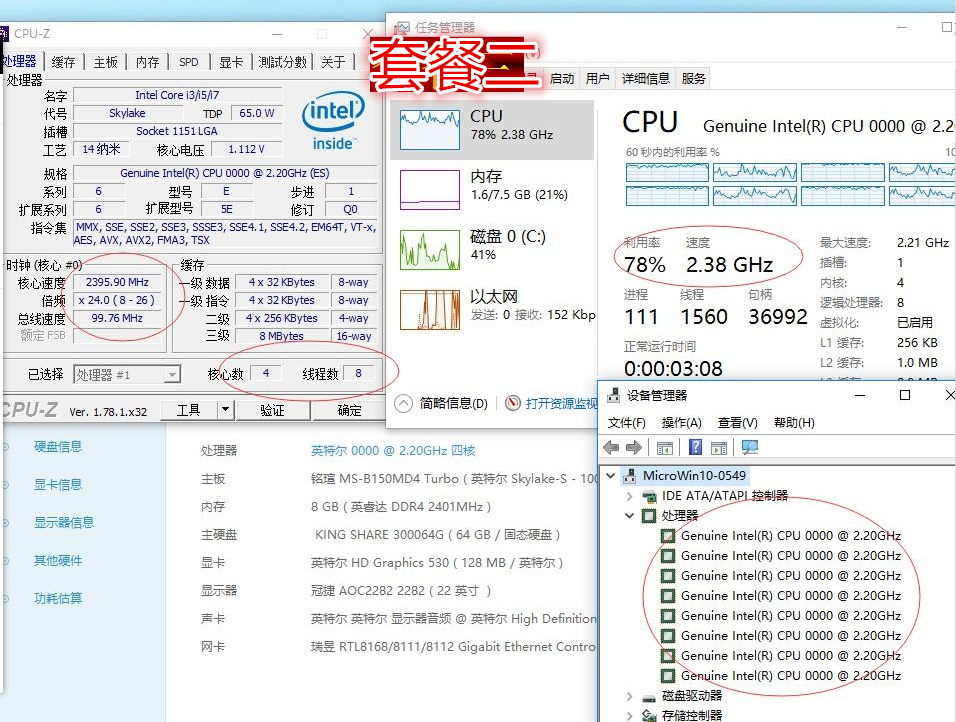Viewport: 956px width, 722px height.
Task: Select the 内存 graph thumbnail in Task Manager
Action: pos(430,190)
